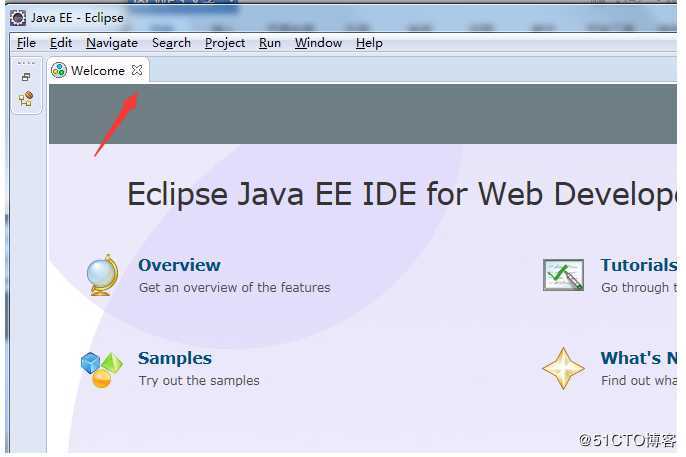686x457 pixels.
Task: Open the Help menu
Action: [x=369, y=43]
